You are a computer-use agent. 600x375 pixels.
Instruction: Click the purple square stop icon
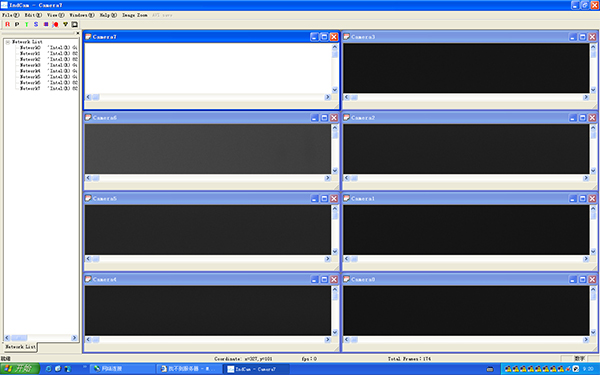point(46,24)
